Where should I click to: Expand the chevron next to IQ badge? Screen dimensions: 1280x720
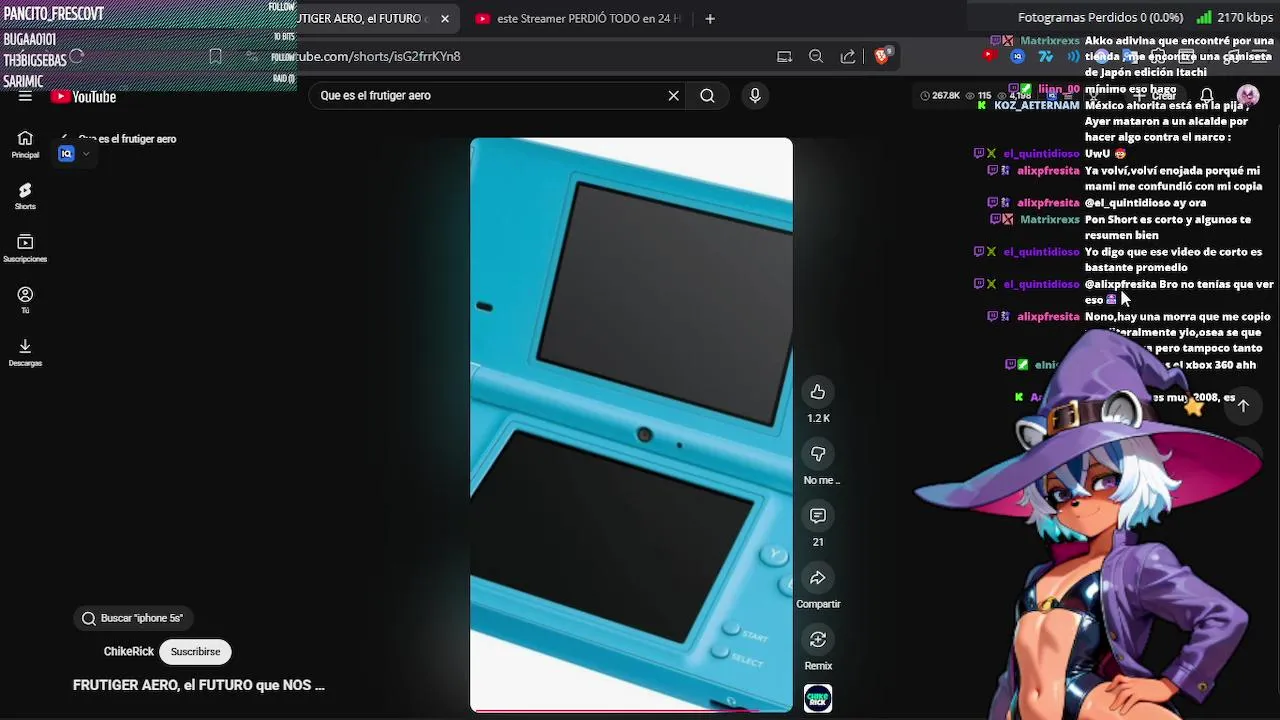click(x=86, y=154)
